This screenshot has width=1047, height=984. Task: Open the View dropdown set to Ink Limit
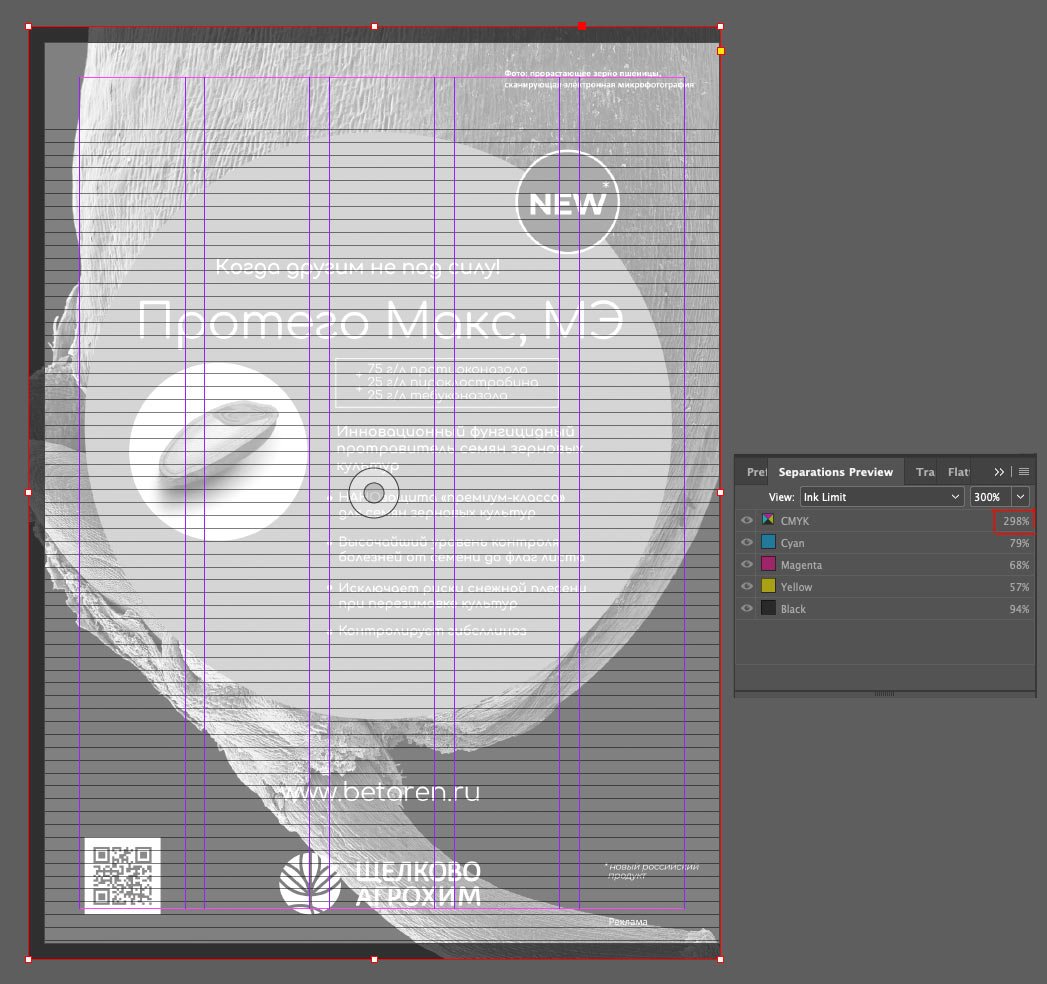point(882,497)
